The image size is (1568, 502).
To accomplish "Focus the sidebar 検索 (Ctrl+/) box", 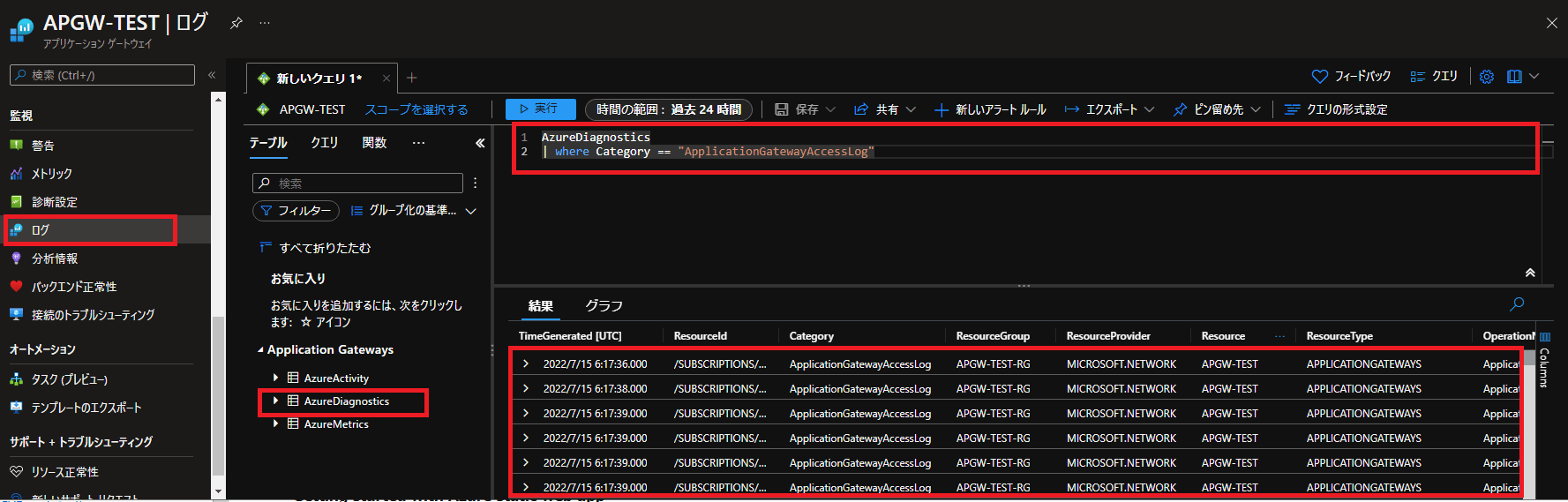I will (102, 75).
